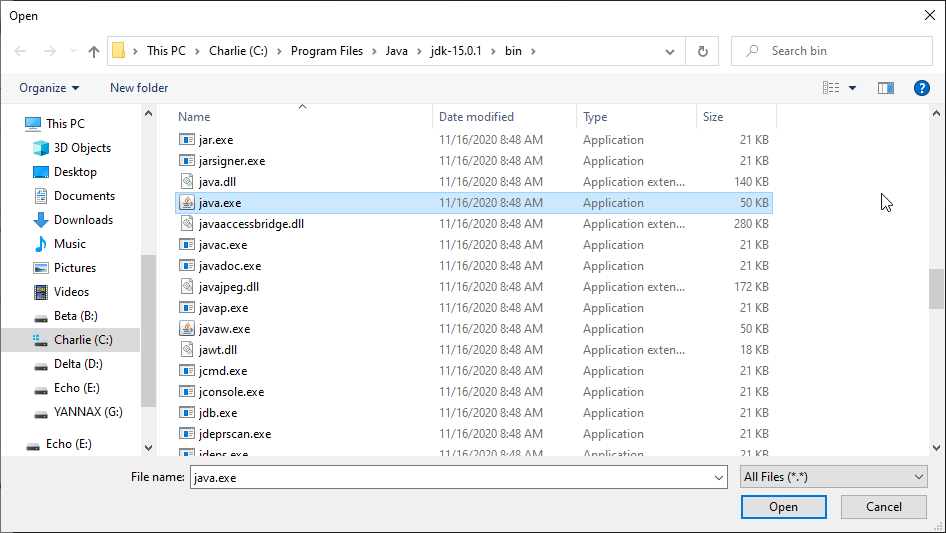Select the javadoc.exe file icon
Image resolution: width=946 pixels, height=533 pixels.
(187, 266)
